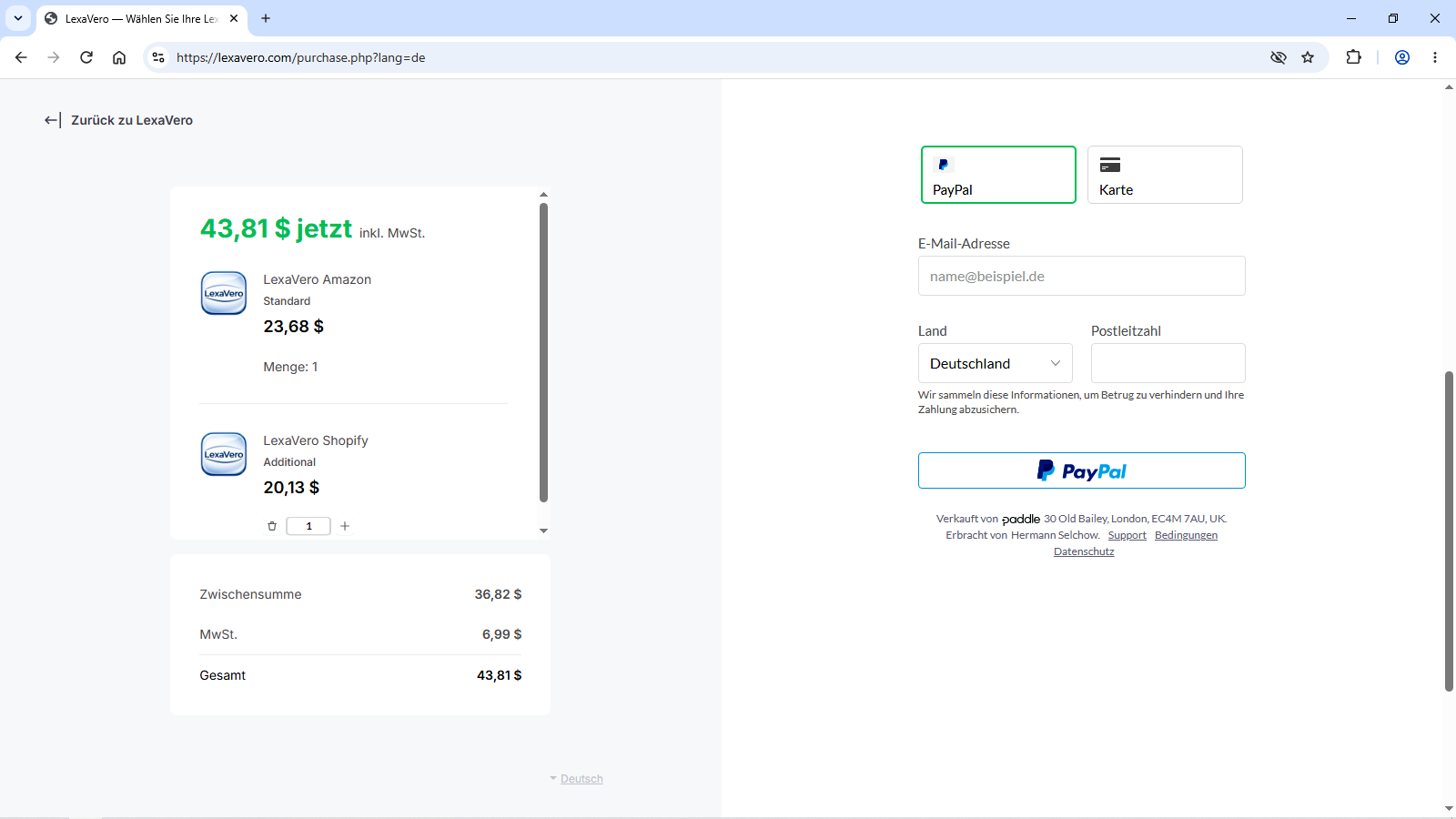Open the browser profile menu
1456x819 pixels.
click(x=1402, y=57)
